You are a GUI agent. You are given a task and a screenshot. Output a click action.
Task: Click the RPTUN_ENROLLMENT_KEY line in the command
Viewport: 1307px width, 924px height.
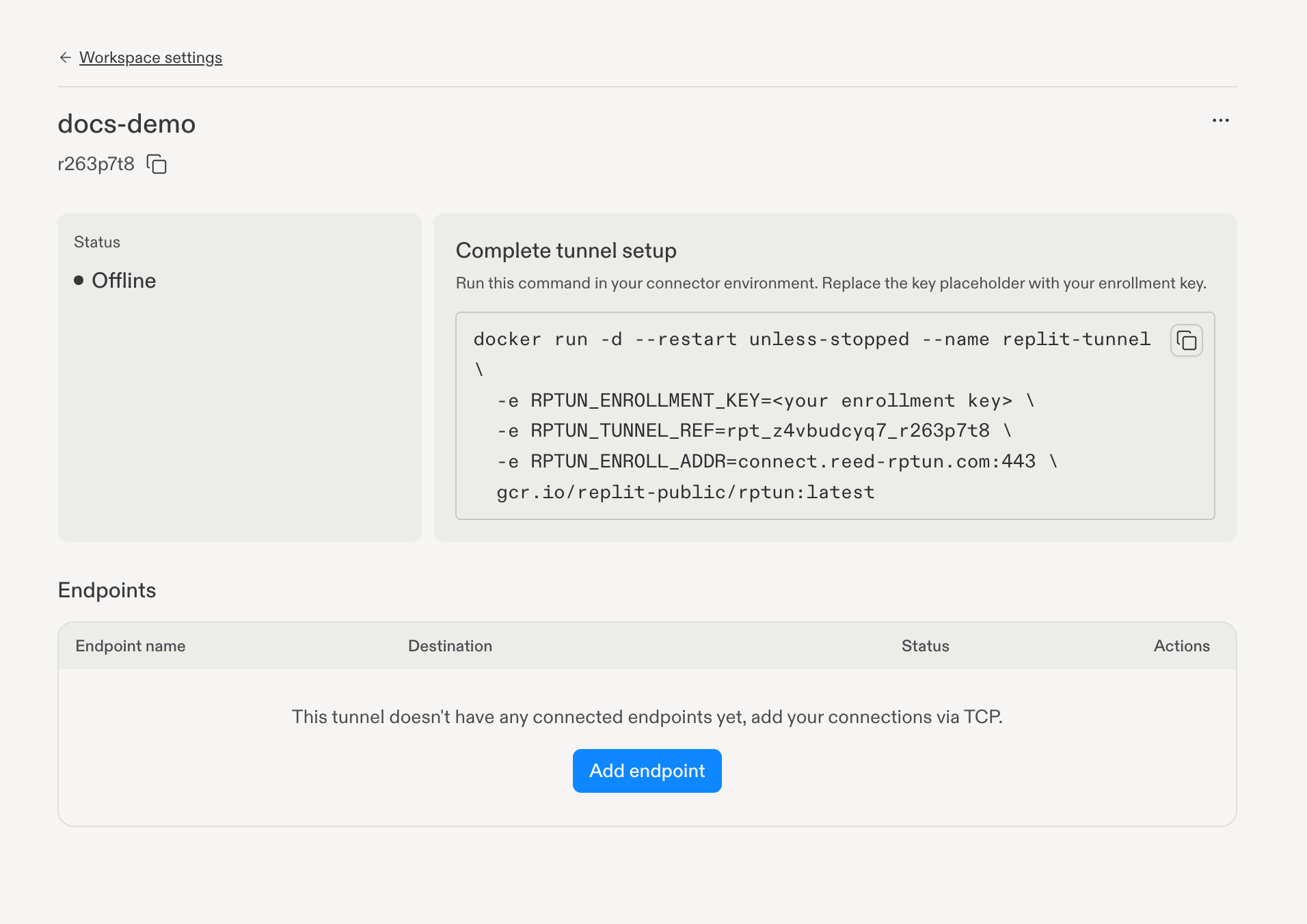pos(765,400)
